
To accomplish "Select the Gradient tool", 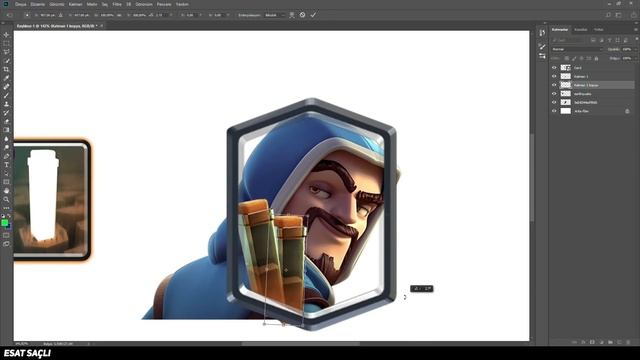I will tap(6, 130).
